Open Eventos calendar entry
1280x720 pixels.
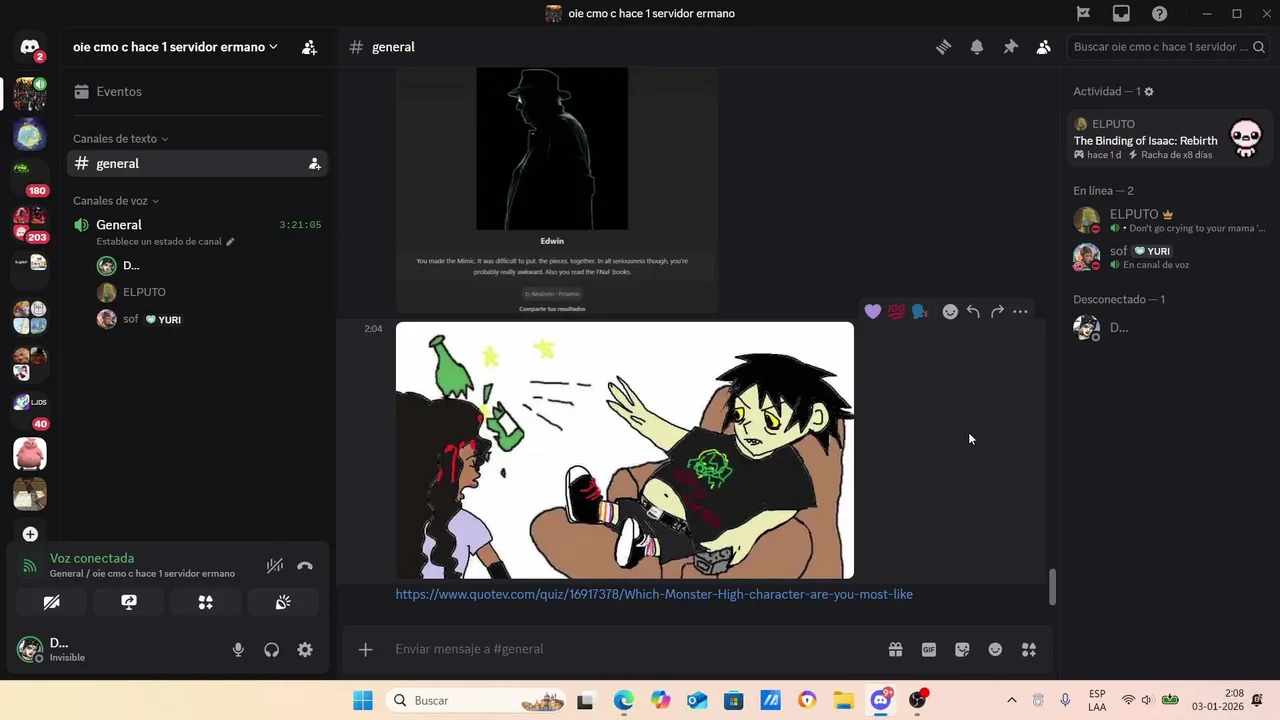point(197,91)
